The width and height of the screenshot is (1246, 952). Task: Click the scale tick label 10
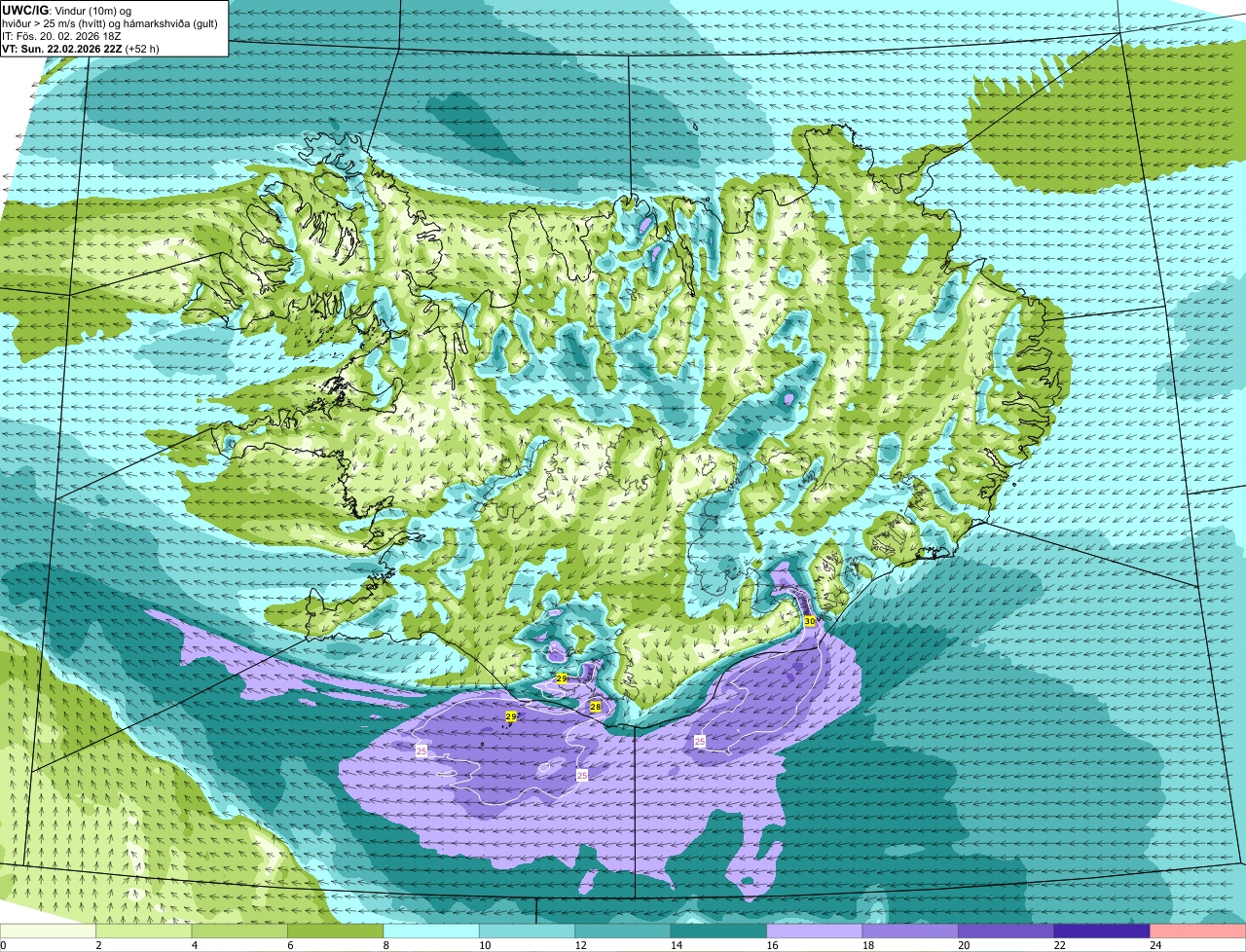(x=484, y=945)
